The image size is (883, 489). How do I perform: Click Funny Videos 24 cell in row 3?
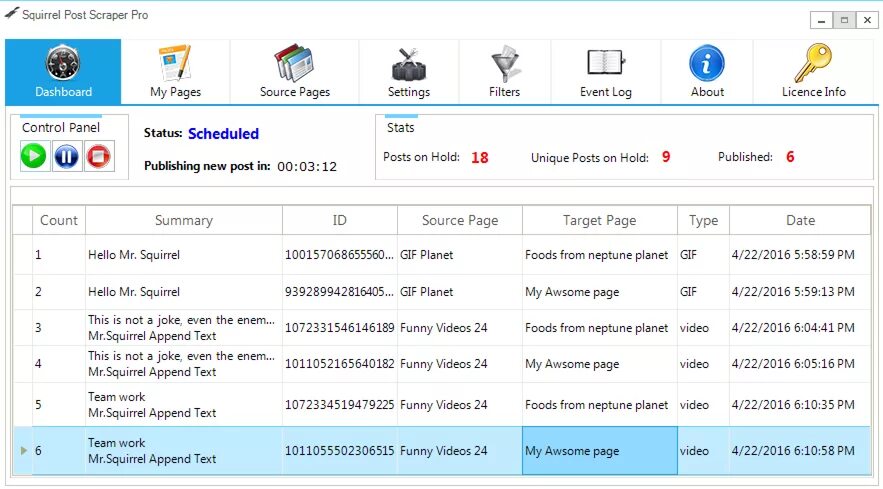(460, 327)
